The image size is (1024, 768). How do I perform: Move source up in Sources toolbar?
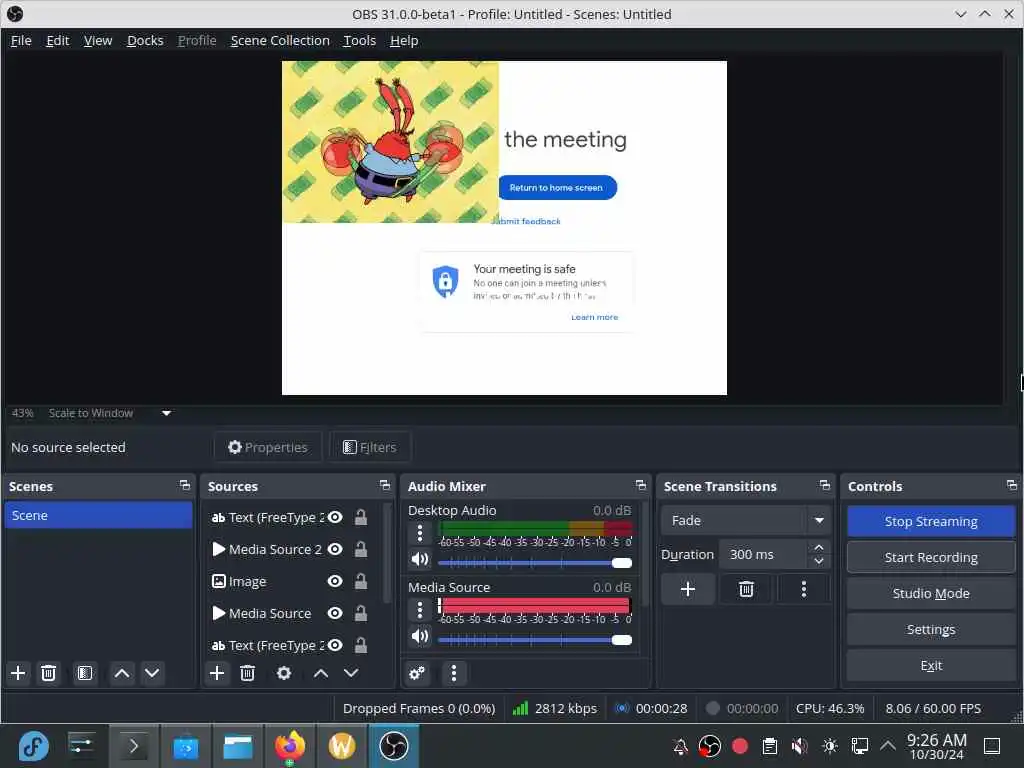click(321, 673)
